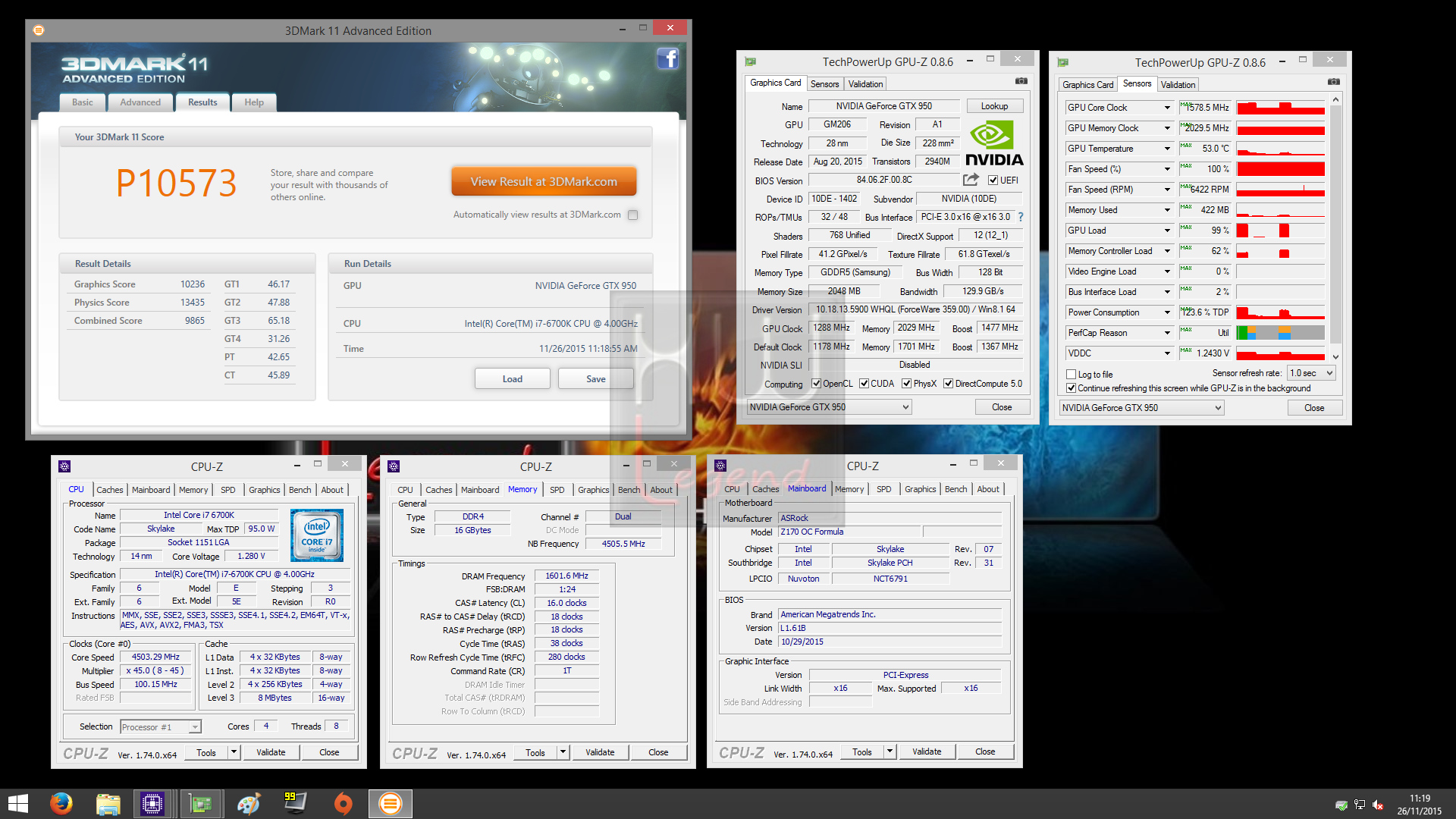Toggle automatically view results at 3DMark.com
The image size is (1456, 819).
[x=633, y=215]
